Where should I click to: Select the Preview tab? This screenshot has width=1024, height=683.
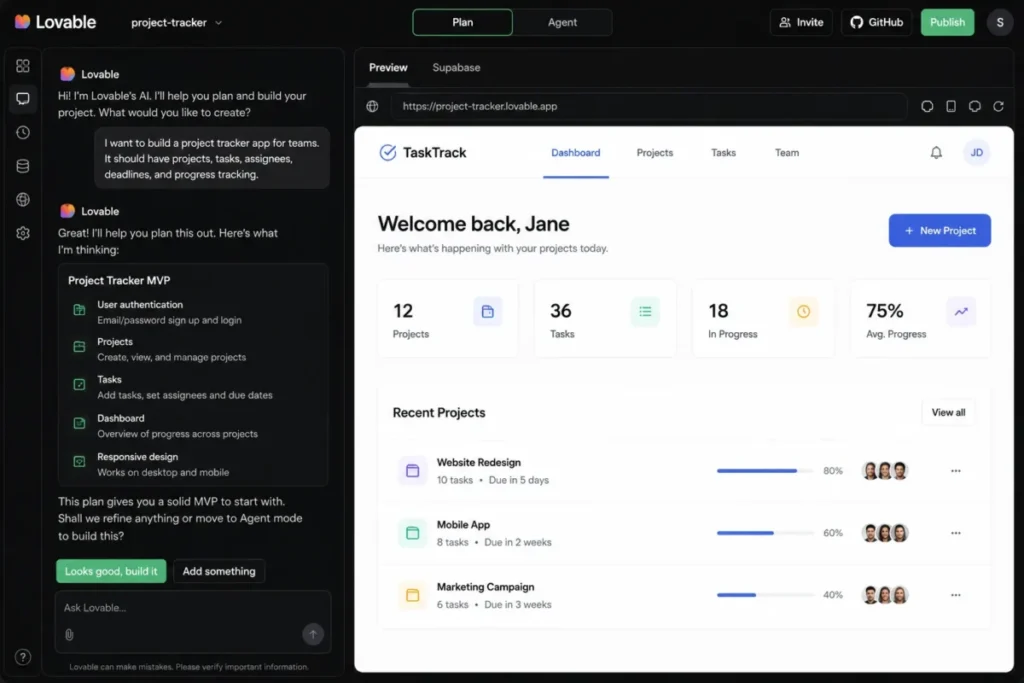click(388, 67)
